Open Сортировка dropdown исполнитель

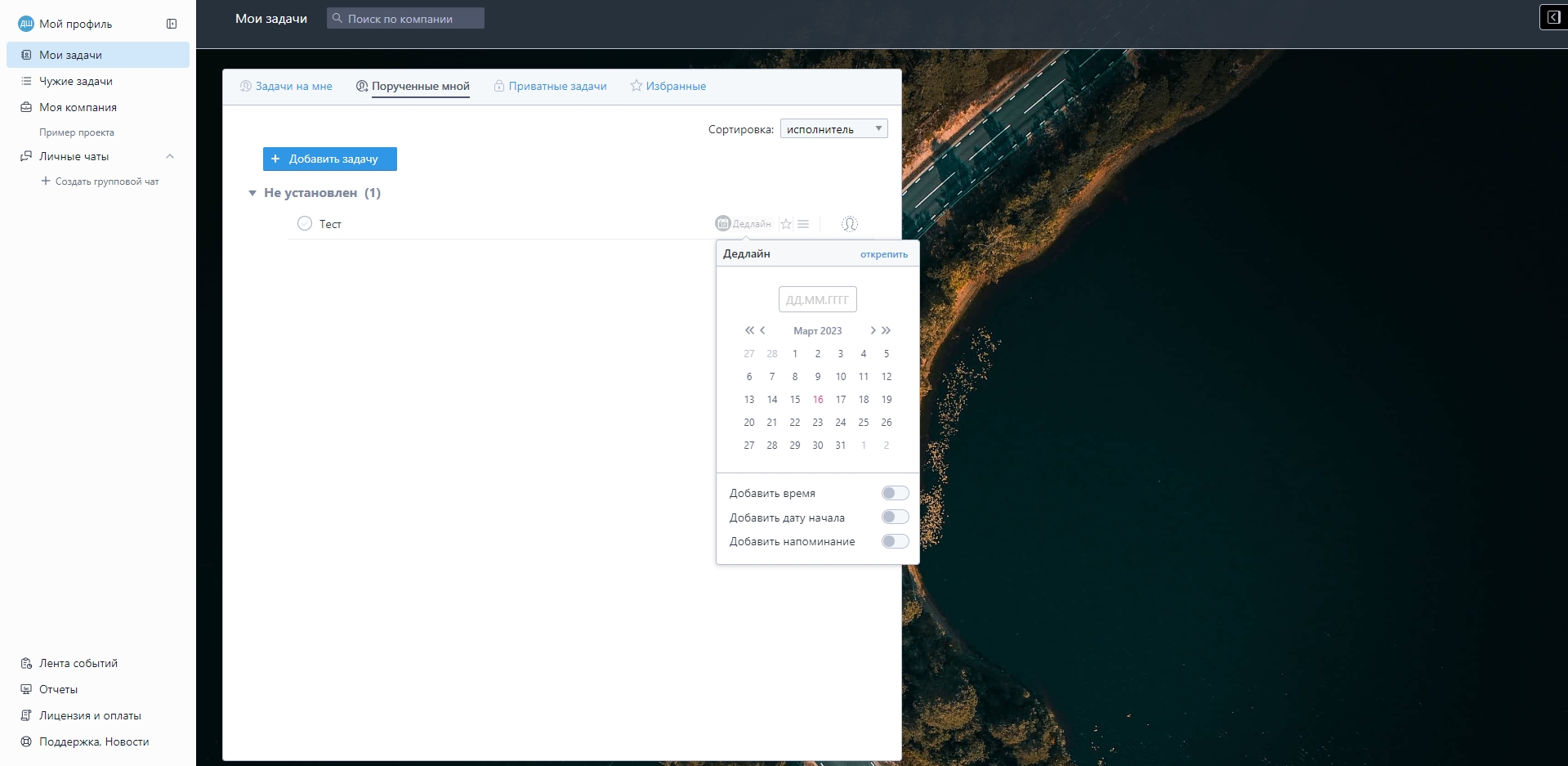point(833,128)
